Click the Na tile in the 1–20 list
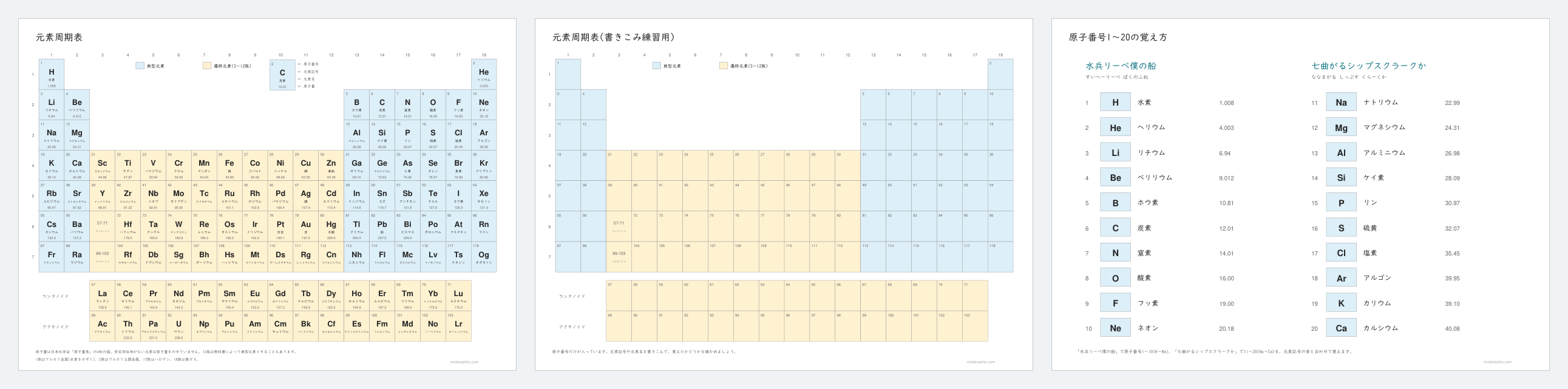Viewport: 1568px width, 389px height. pos(1341,103)
